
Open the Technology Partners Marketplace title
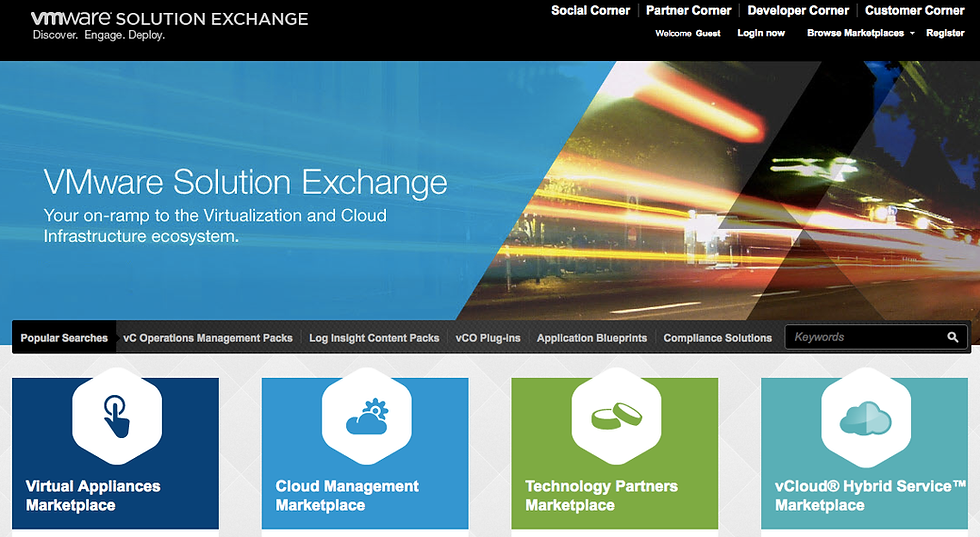(601, 495)
